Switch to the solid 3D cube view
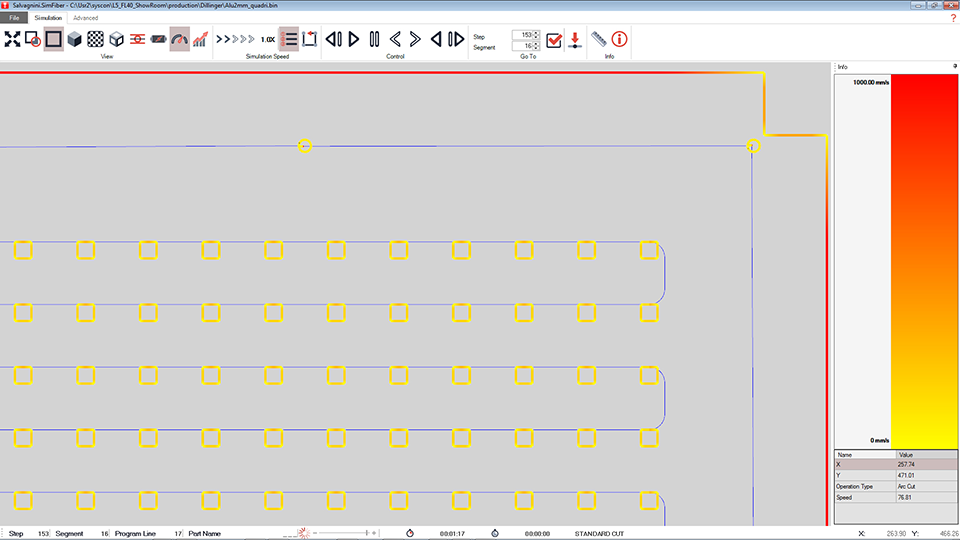Viewport: 960px width, 540px height. click(x=75, y=39)
